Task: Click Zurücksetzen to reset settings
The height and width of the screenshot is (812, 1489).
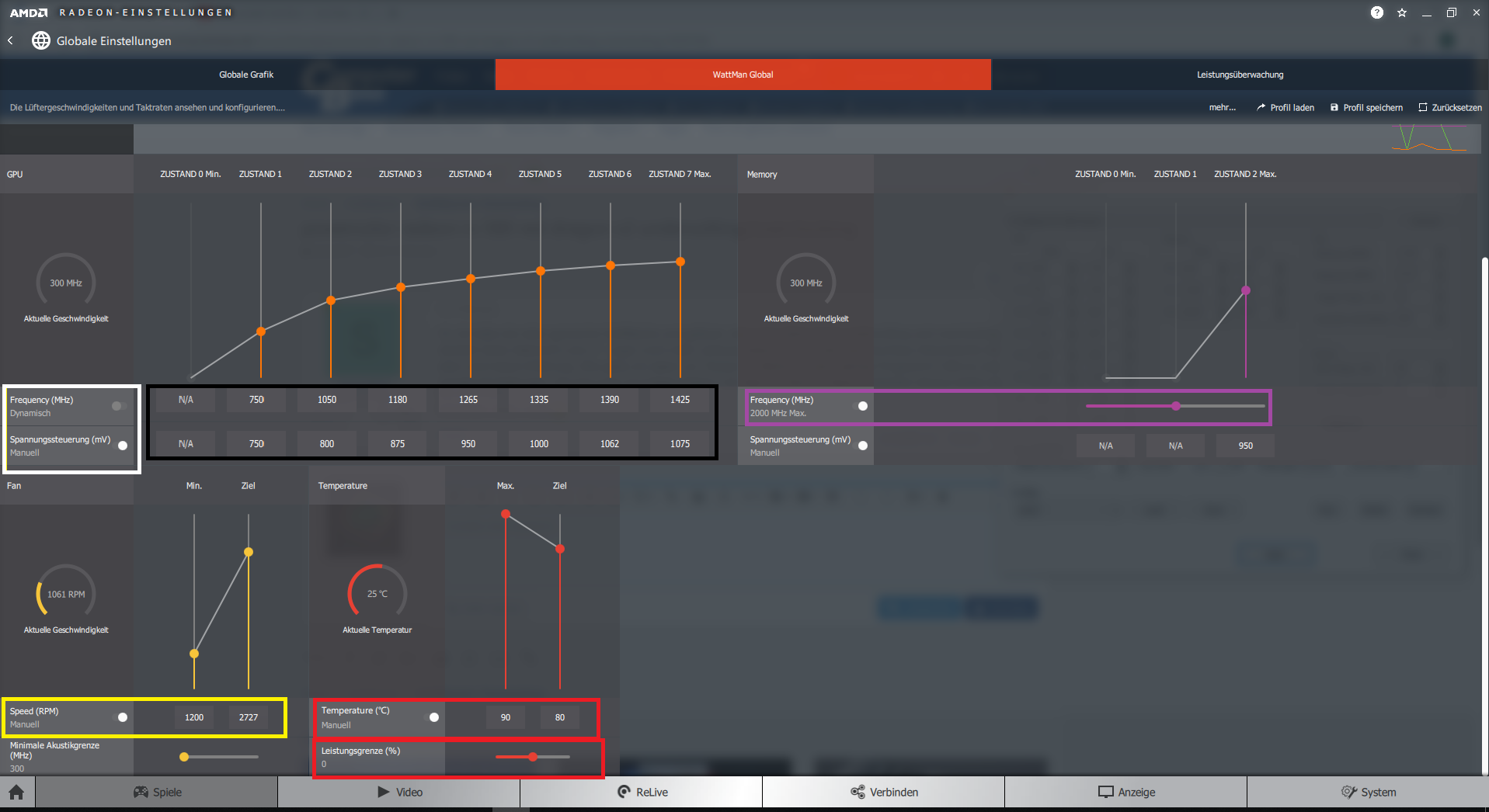Action: click(1450, 107)
